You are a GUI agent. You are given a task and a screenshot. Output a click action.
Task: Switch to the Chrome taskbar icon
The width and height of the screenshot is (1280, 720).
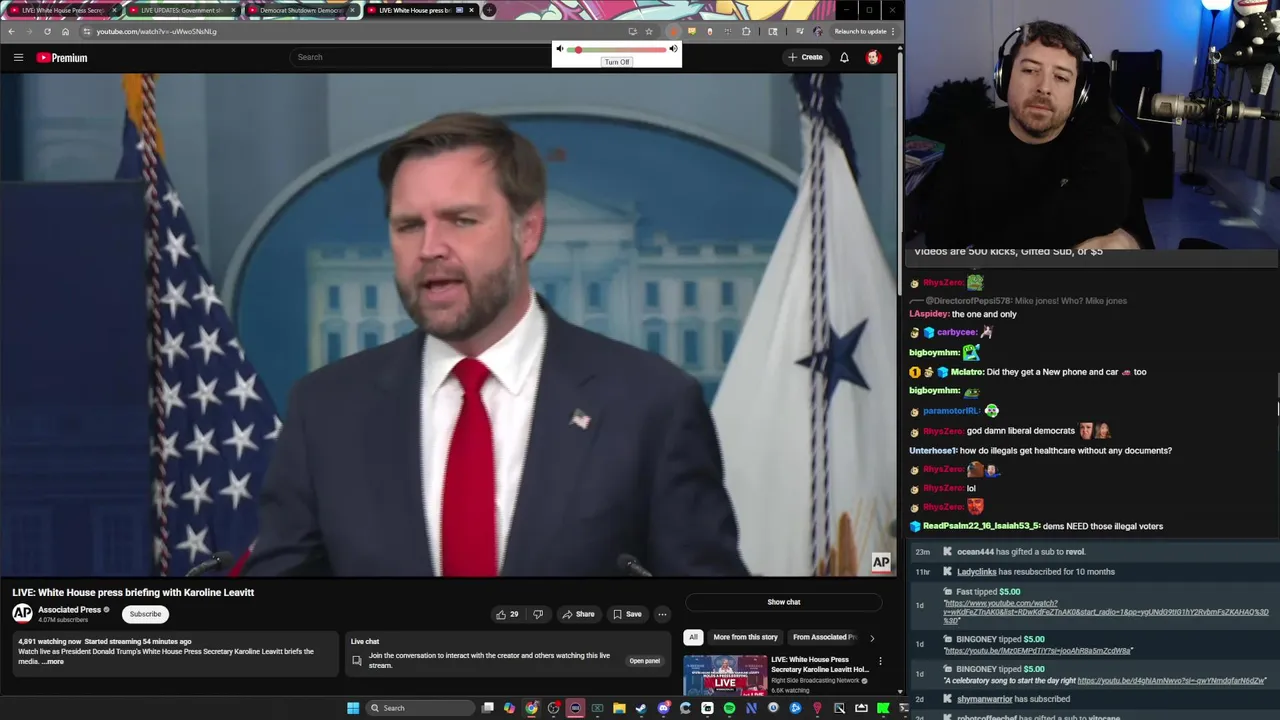click(x=531, y=708)
